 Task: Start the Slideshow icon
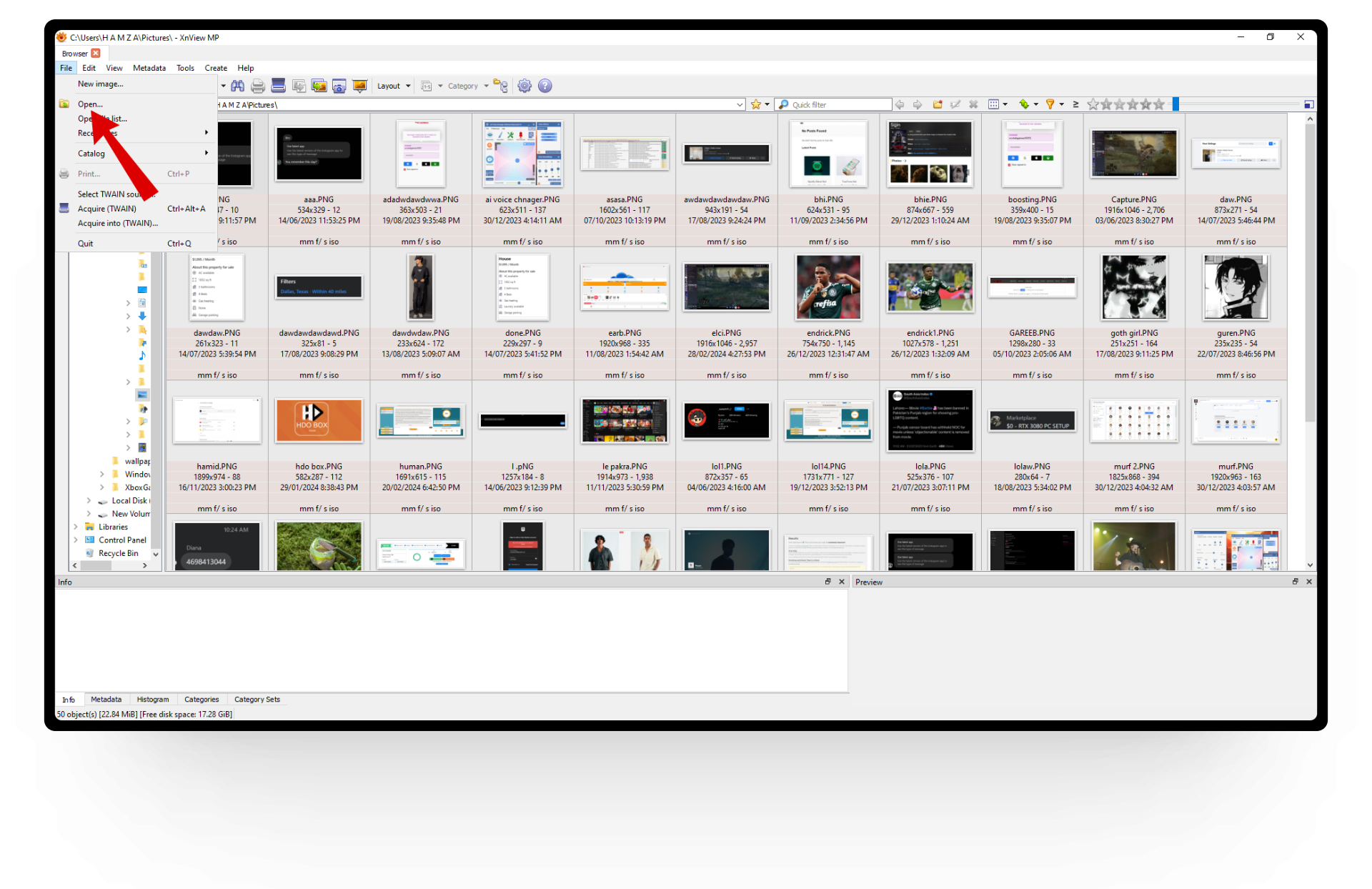point(359,86)
